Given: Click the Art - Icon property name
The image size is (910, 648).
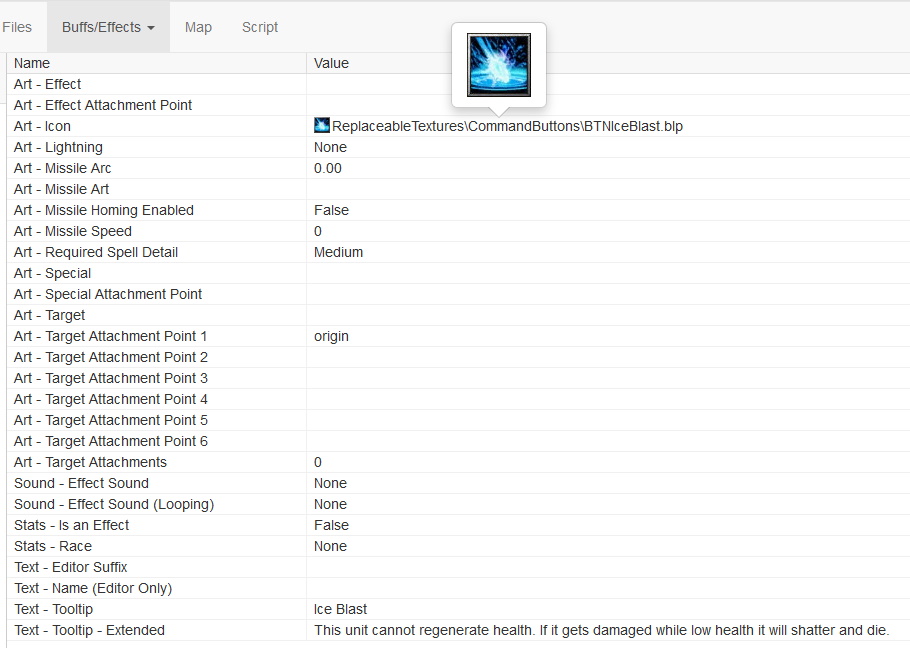Looking at the screenshot, I should tap(42, 126).
